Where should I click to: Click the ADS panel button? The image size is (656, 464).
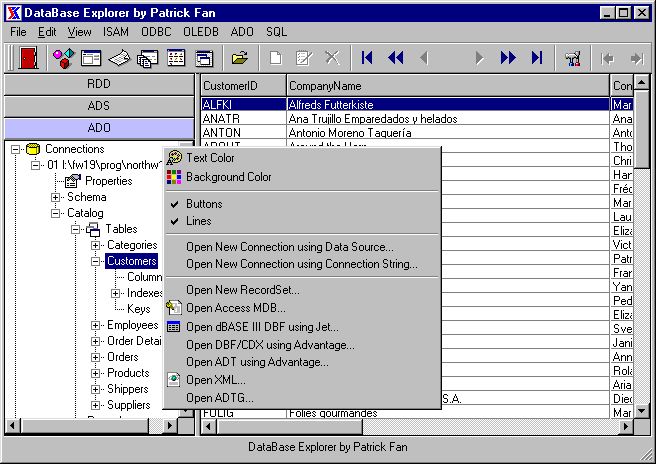(99, 106)
